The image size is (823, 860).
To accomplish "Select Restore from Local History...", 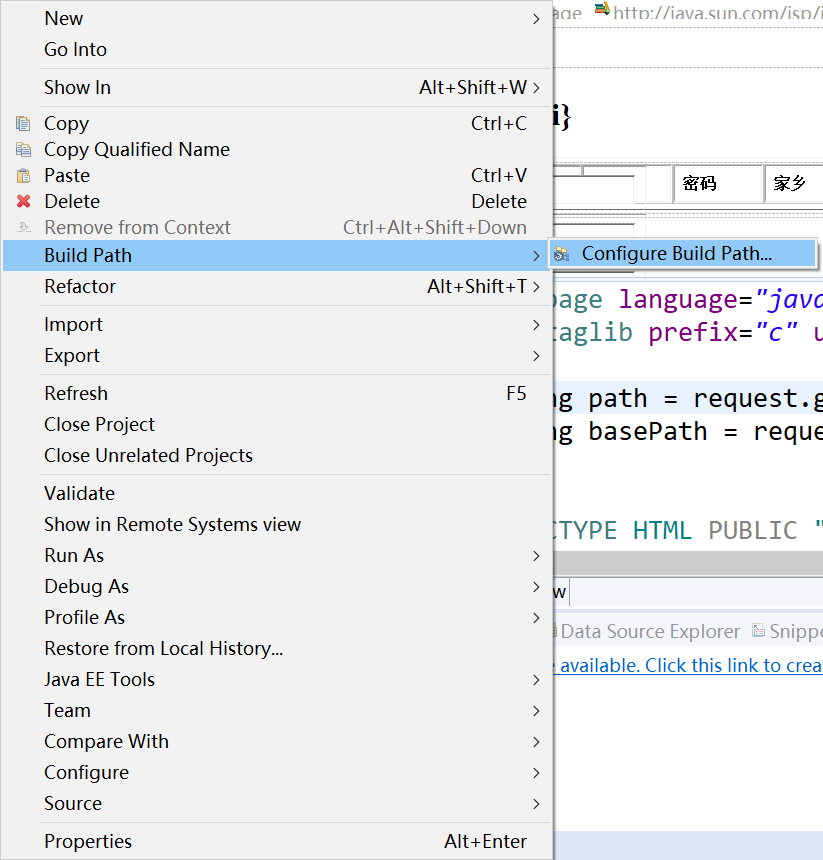I will [x=277, y=649].
